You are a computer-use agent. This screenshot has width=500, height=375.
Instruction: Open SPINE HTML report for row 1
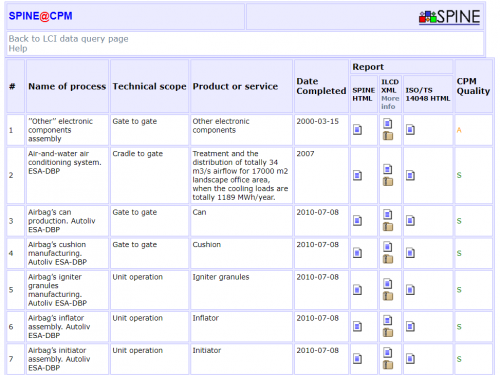coord(357,130)
